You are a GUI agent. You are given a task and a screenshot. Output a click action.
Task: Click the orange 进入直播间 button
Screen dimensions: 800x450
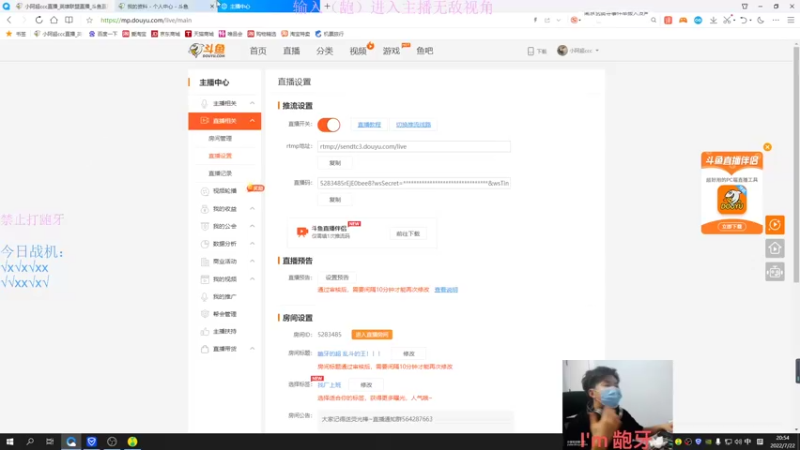tap(372, 335)
